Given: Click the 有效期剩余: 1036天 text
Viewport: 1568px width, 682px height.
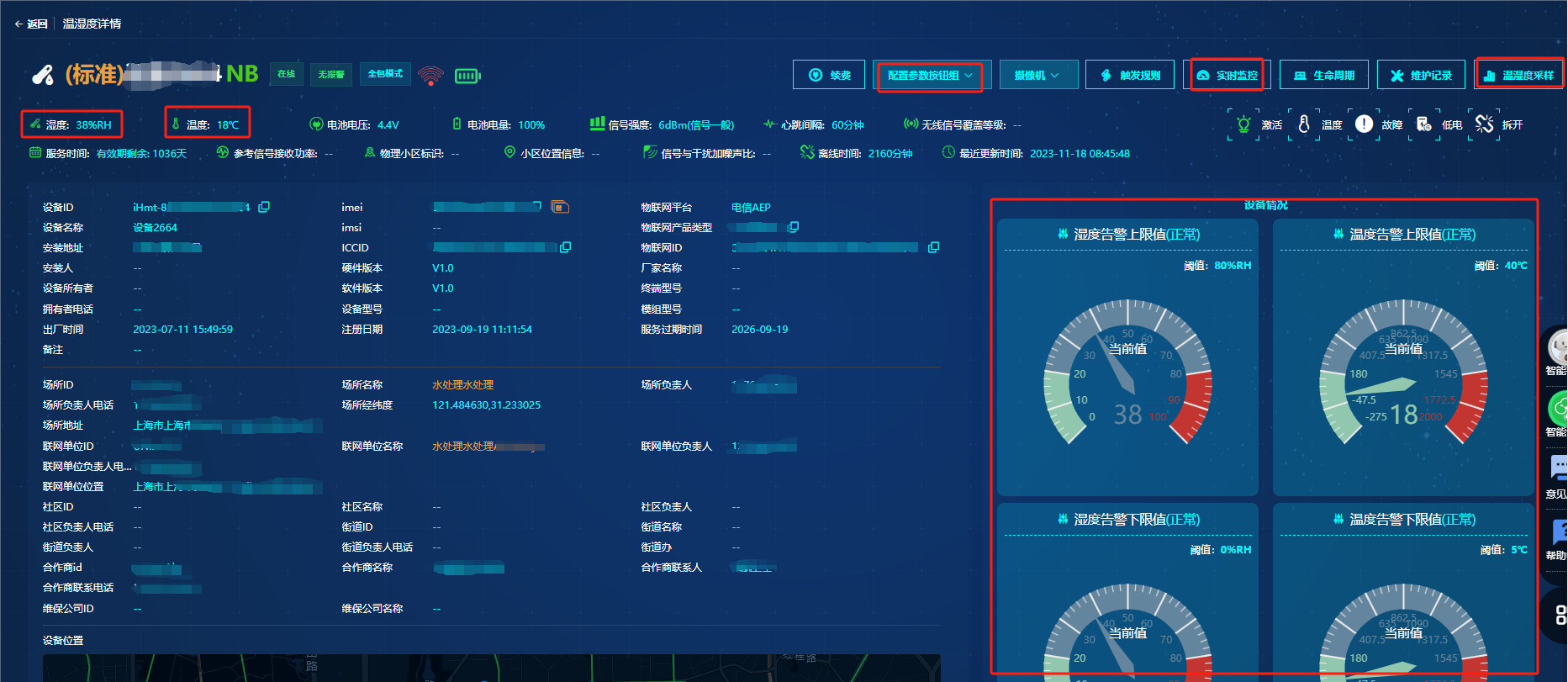Looking at the screenshot, I should [141, 154].
